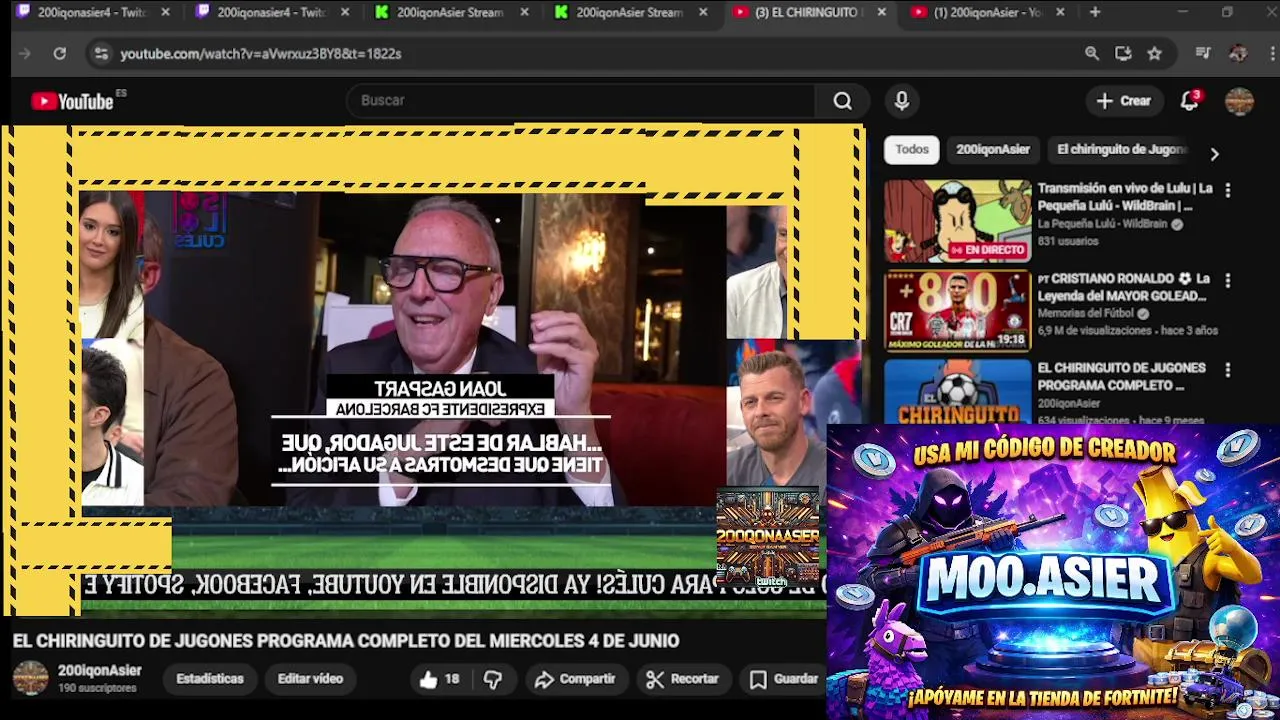Image resolution: width=1280 pixels, height=720 pixels.
Task: Click the browser address bar URL
Action: click(x=261, y=54)
